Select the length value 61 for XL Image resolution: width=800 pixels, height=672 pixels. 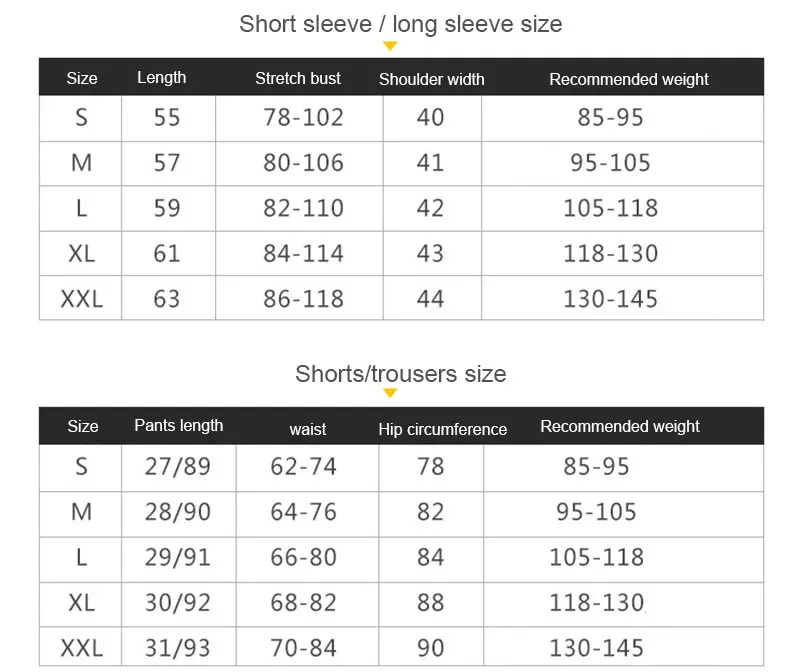click(x=167, y=253)
